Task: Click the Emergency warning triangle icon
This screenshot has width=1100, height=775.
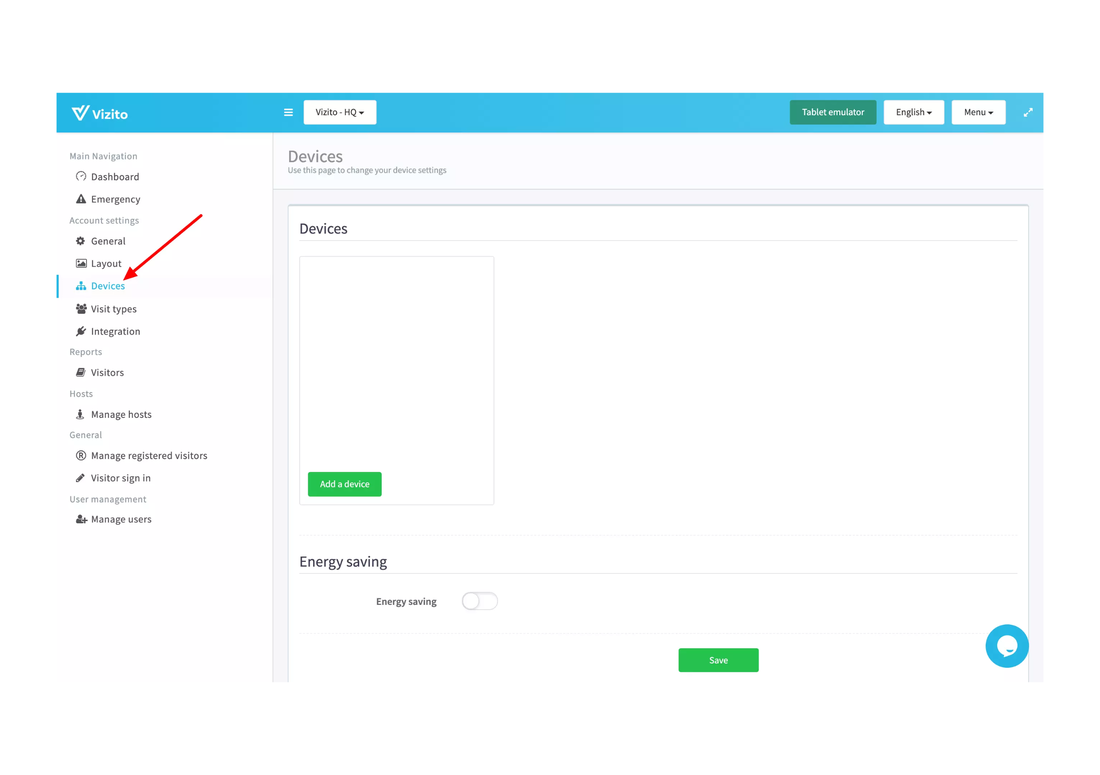Action: pyautogui.click(x=81, y=199)
